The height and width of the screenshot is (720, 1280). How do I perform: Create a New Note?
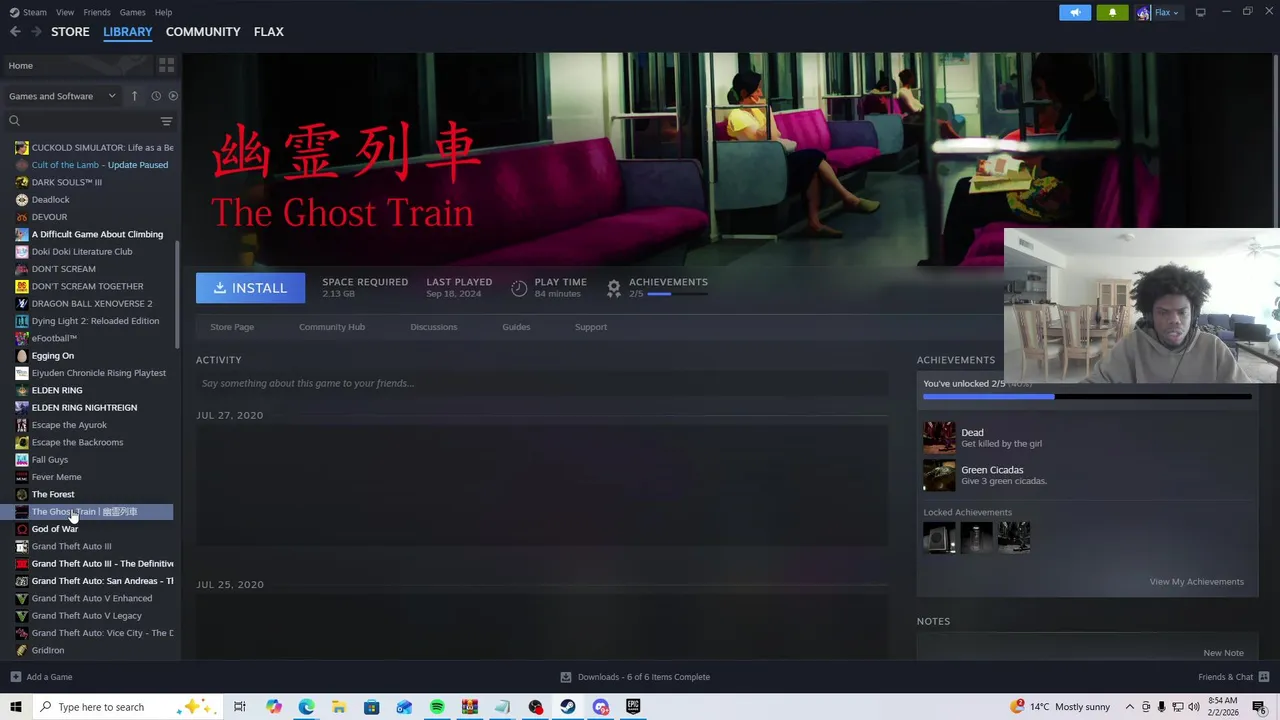click(1224, 653)
